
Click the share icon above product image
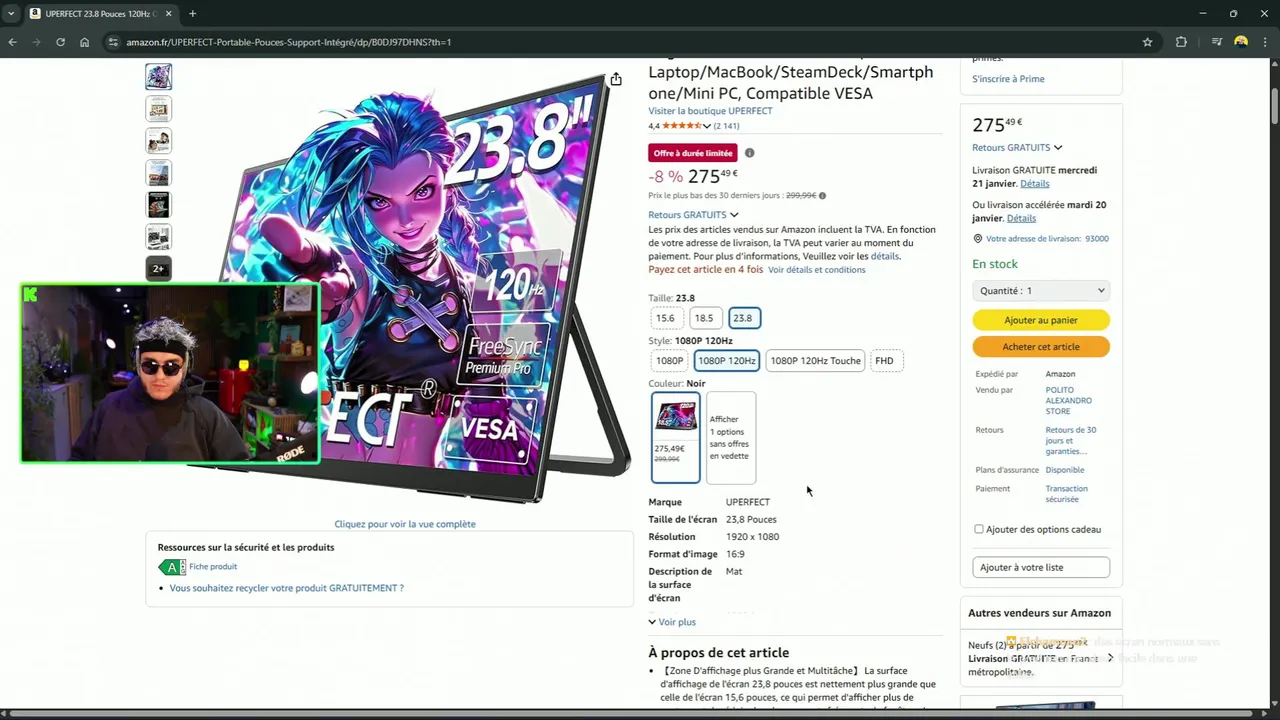616,79
